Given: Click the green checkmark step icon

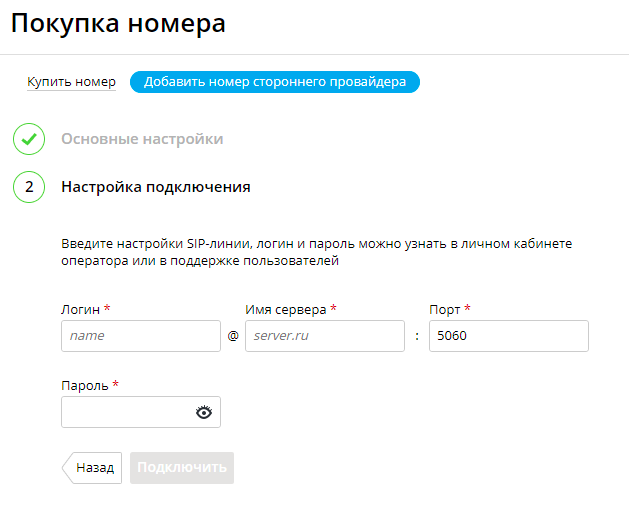Looking at the screenshot, I should tap(29, 139).
